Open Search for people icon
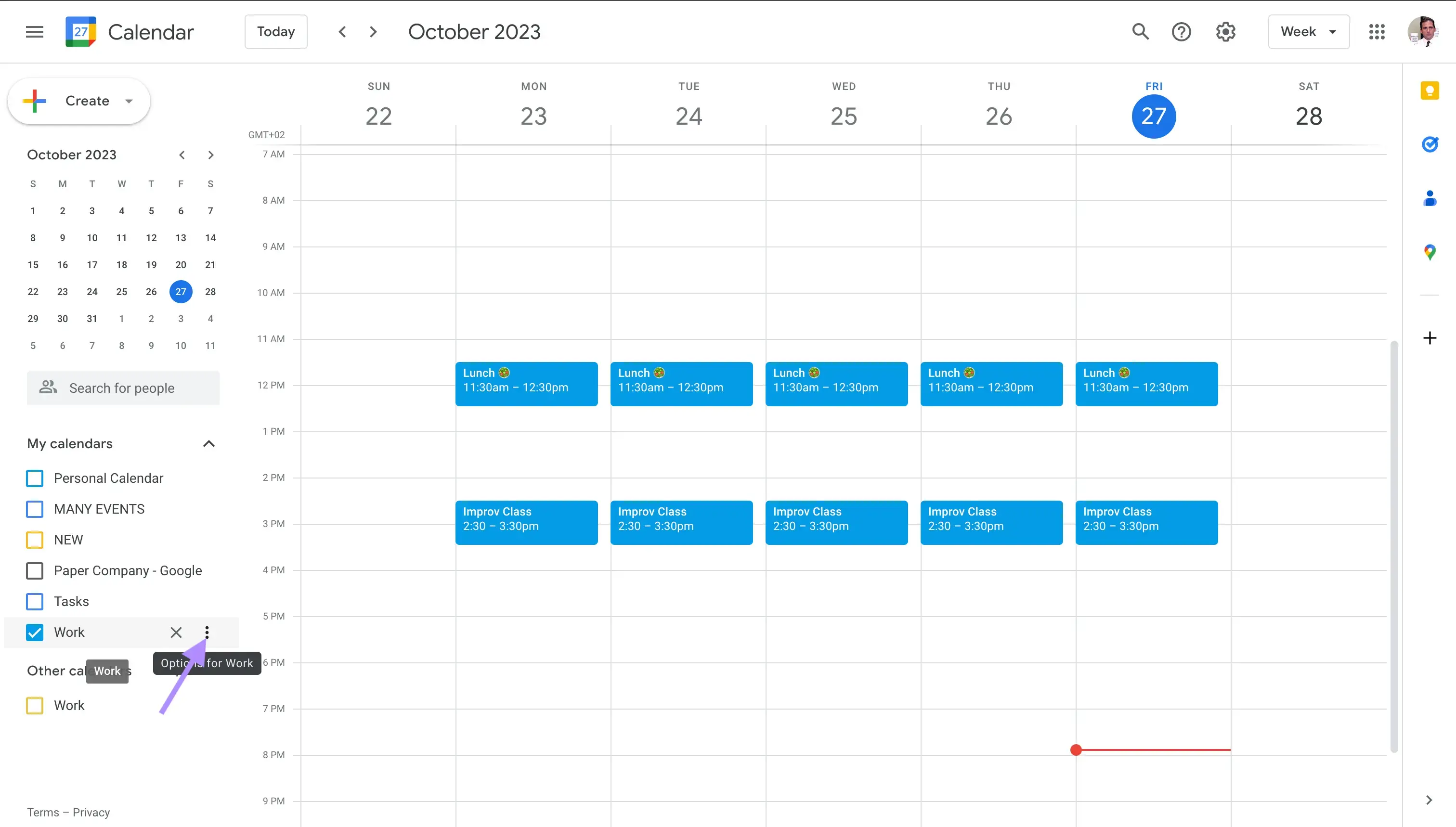The width and height of the screenshot is (1456, 827). 47,387
